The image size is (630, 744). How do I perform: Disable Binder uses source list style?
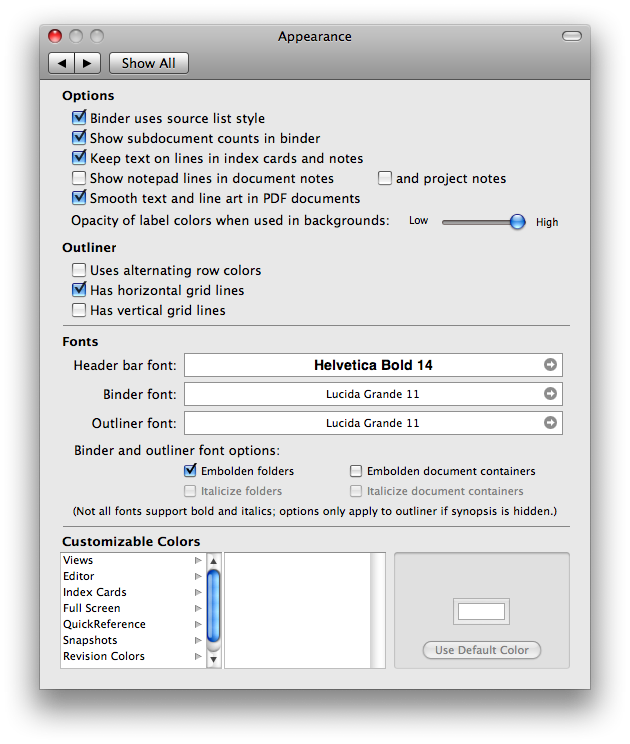80,118
